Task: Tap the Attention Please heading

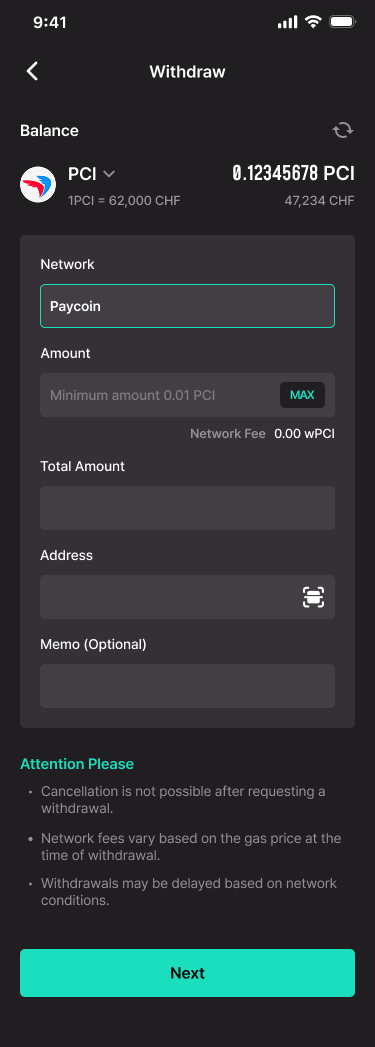Action: [x=77, y=764]
